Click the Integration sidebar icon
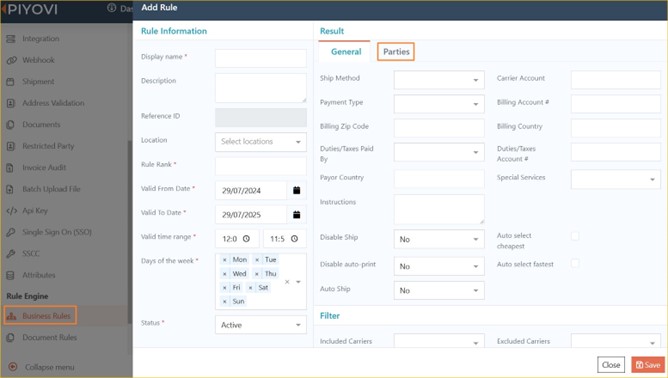This screenshot has width=668, height=378. click(x=11, y=39)
